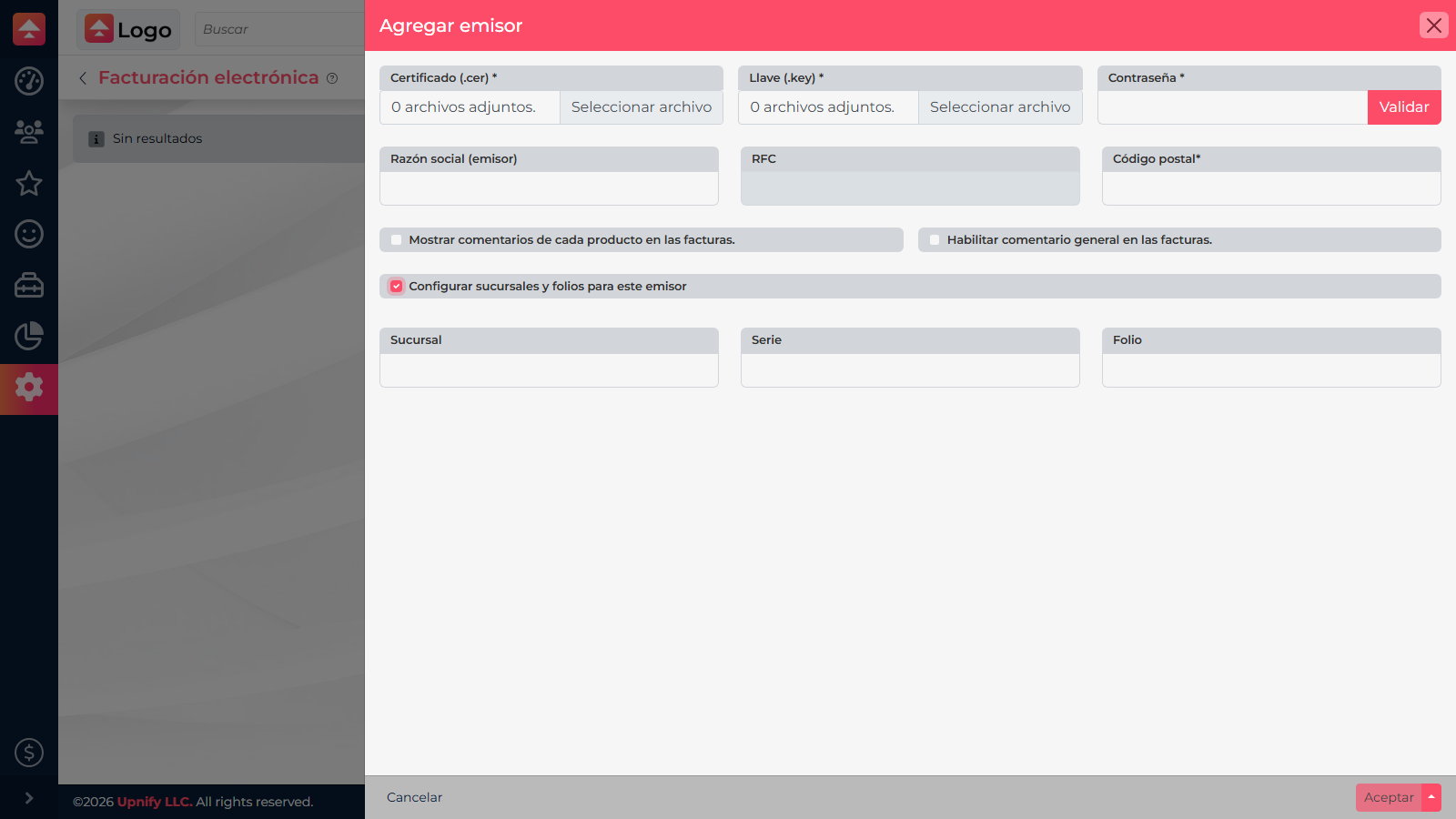Screen dimensions: 1456x819
Task: Click the Aceptar button
Action: (1389, 797)
